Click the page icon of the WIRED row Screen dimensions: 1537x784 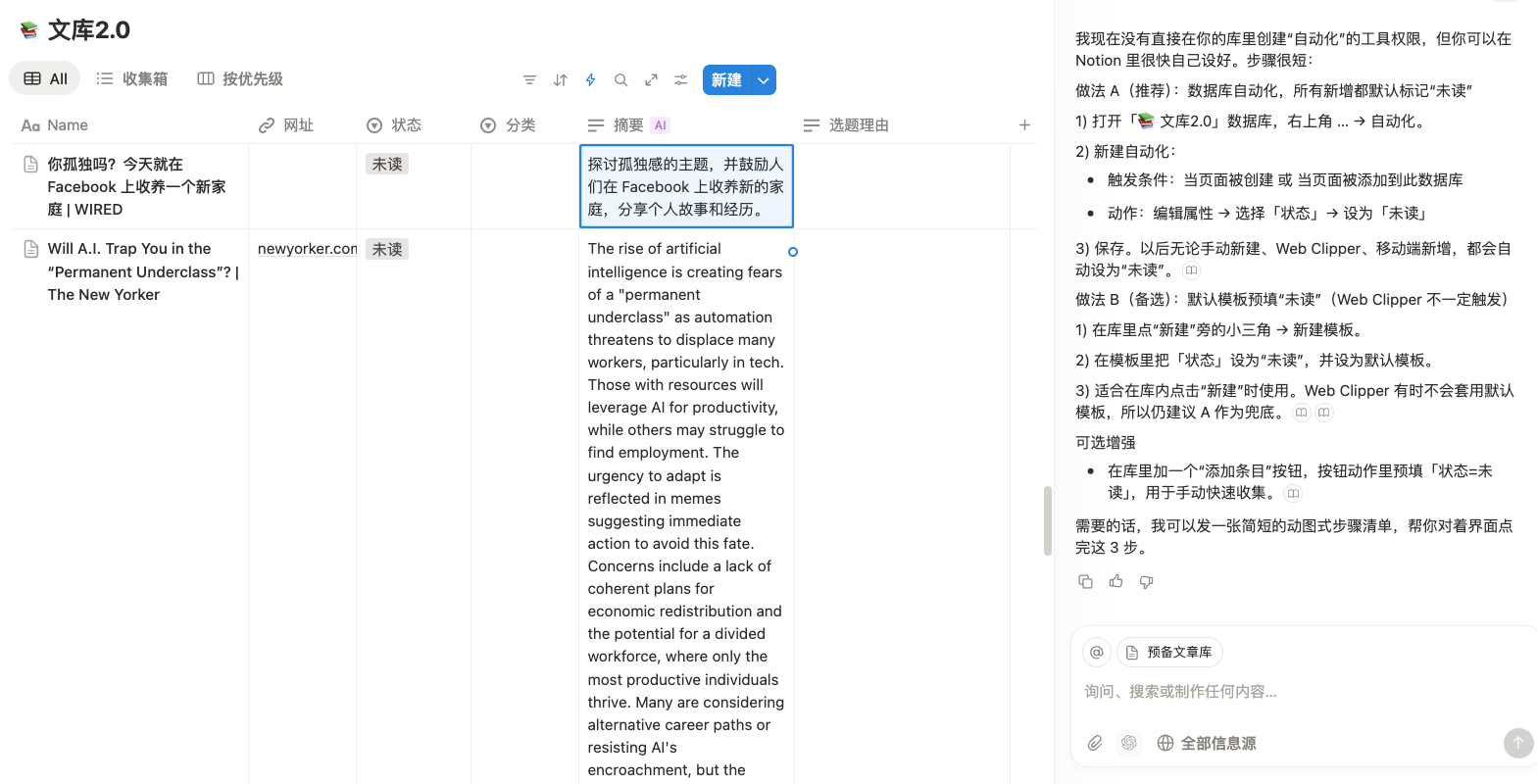pos(30,164)
